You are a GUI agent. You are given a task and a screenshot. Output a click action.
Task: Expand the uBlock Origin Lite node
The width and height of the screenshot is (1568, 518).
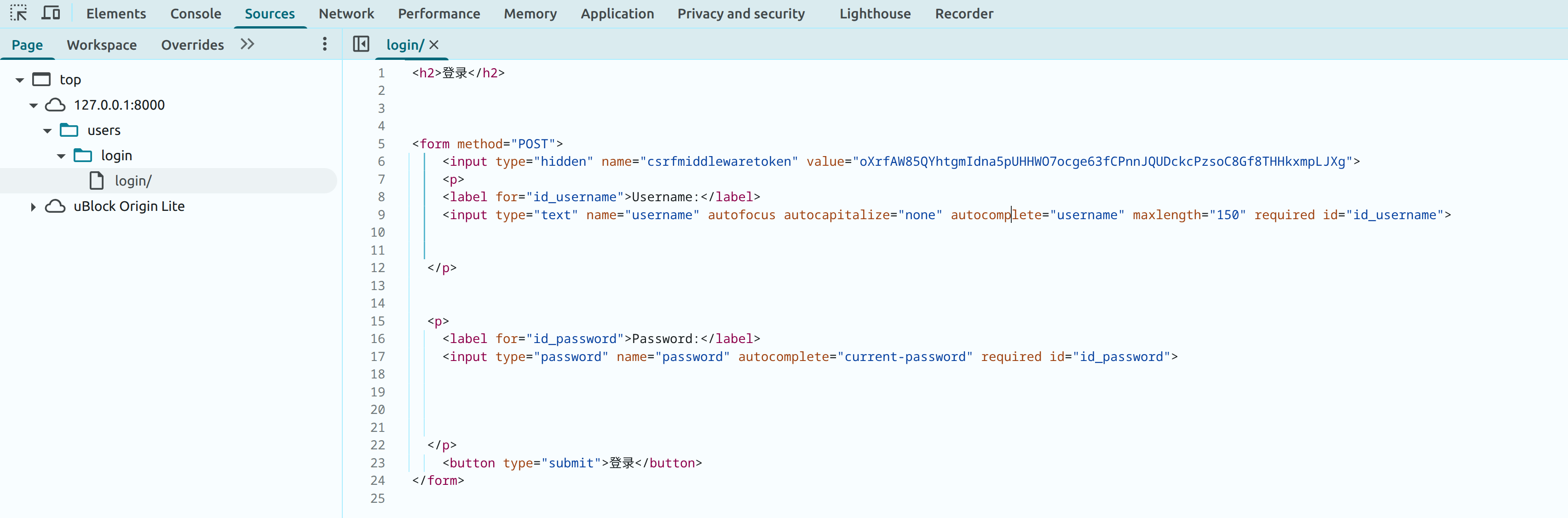click(34, 207)
